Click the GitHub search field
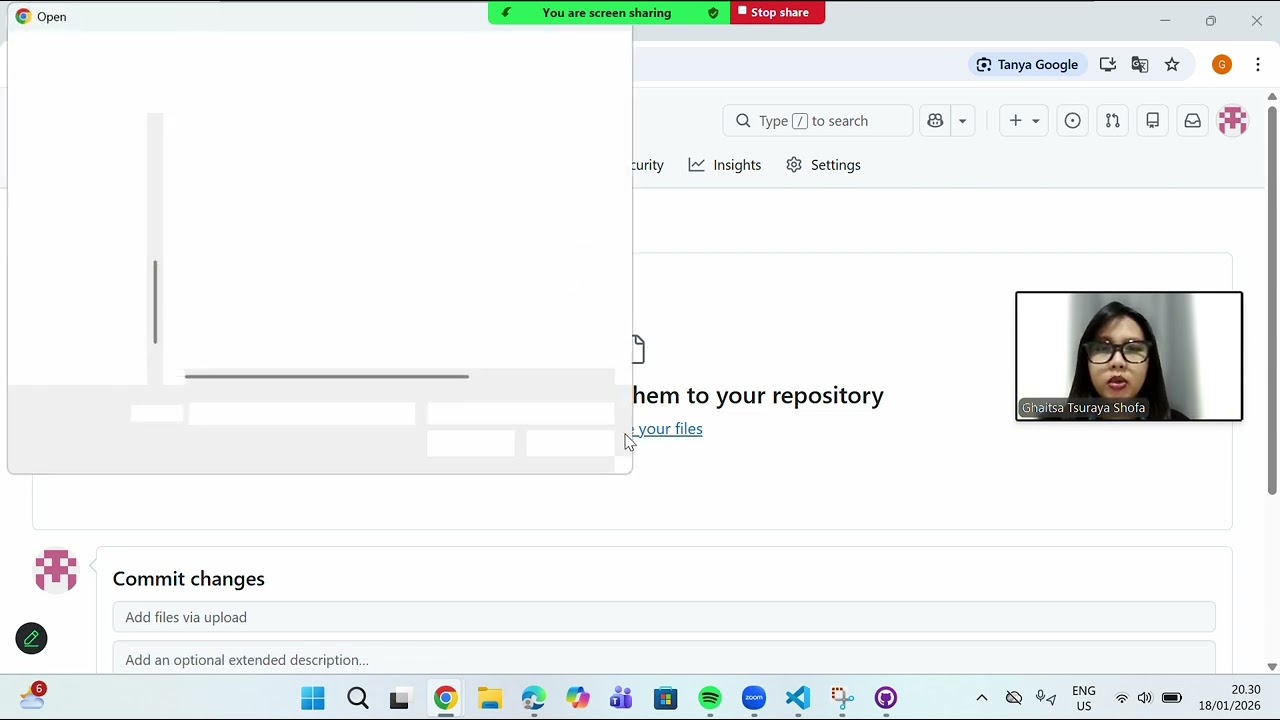This screenshot has width=1280, height=720. tap(817, 121)
